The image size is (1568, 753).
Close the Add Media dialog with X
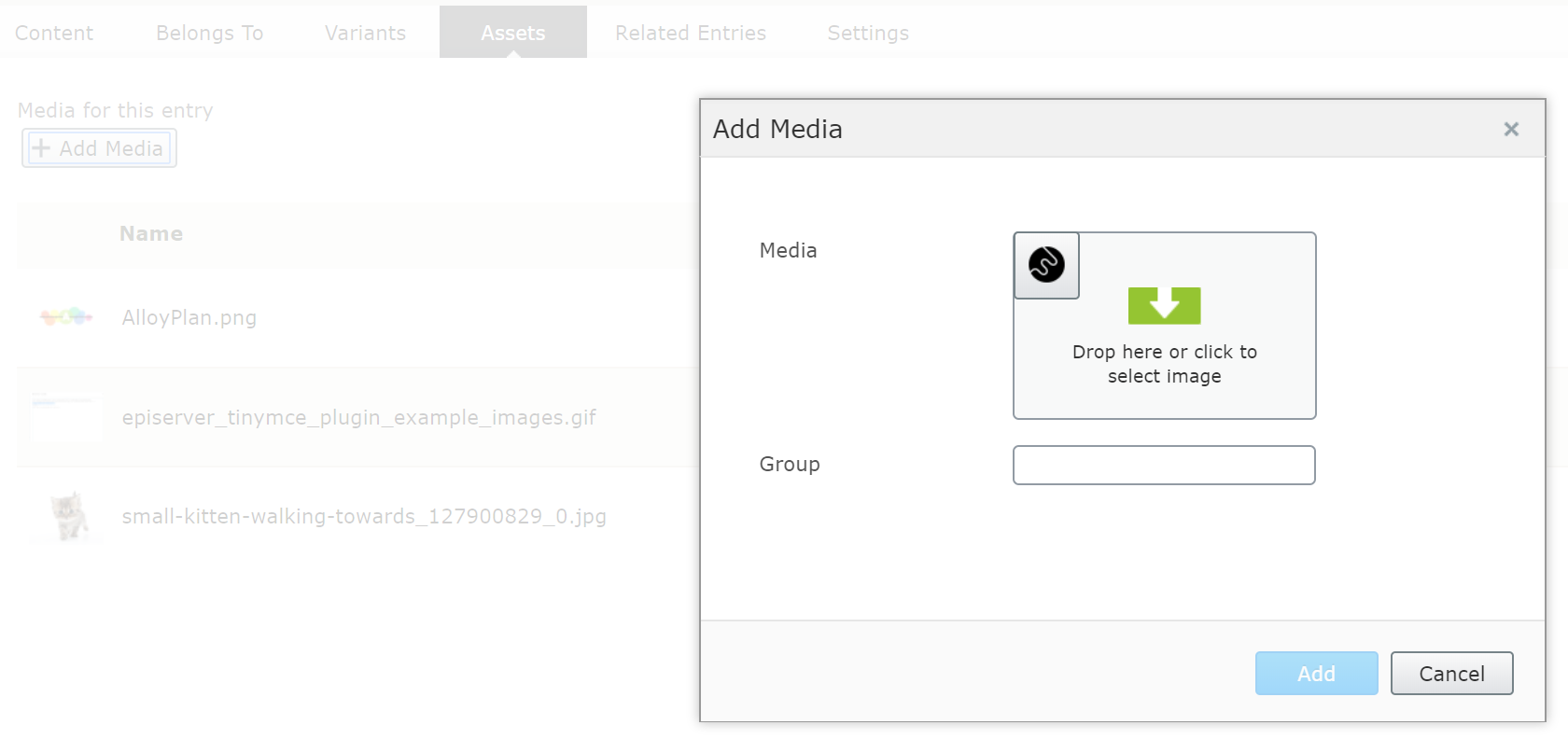[x=1511, y=129]
